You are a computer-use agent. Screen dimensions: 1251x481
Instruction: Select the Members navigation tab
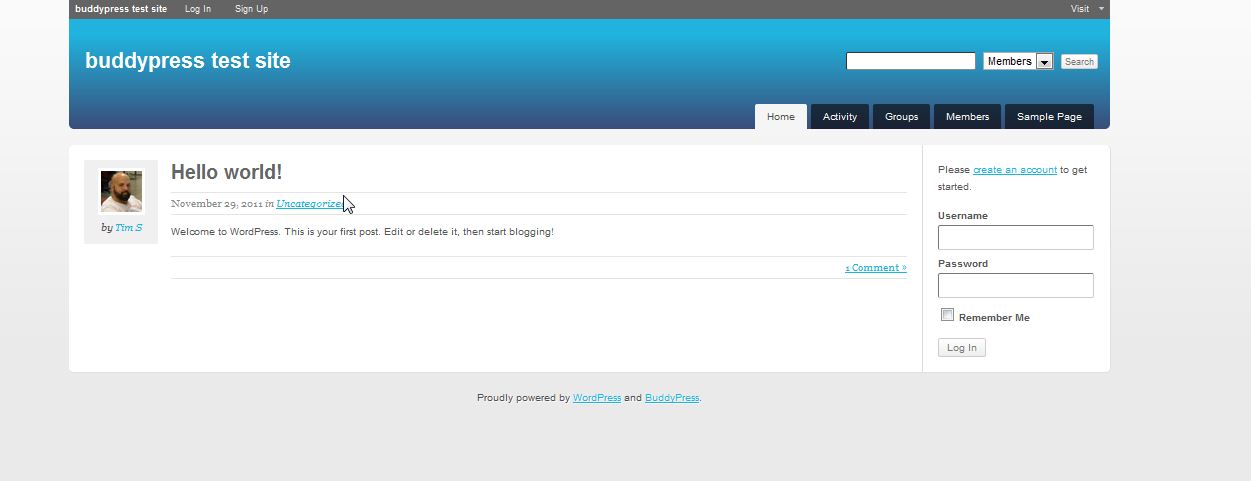click(967, 117)
